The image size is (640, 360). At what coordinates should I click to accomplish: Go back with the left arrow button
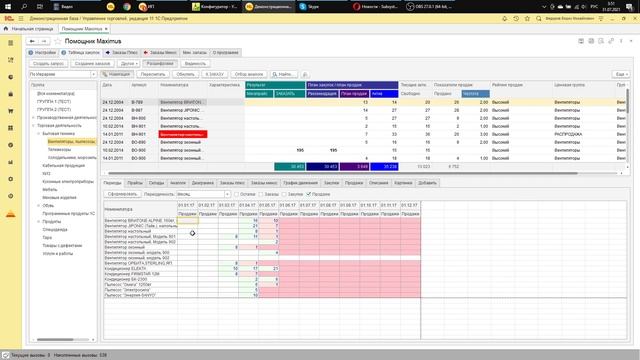tap(32, 41)
